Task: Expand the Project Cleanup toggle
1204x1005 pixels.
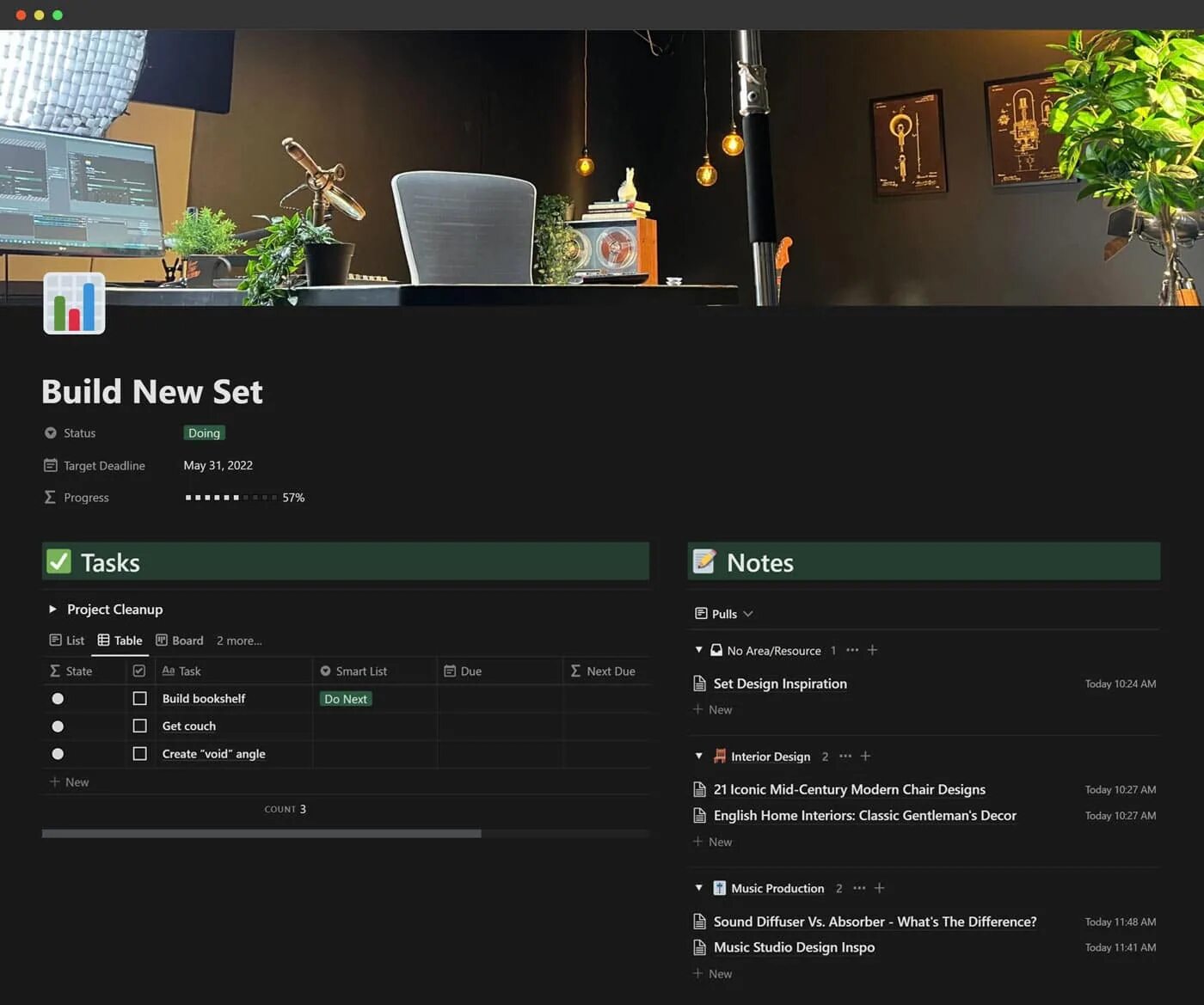Action: tap(52, 609)
